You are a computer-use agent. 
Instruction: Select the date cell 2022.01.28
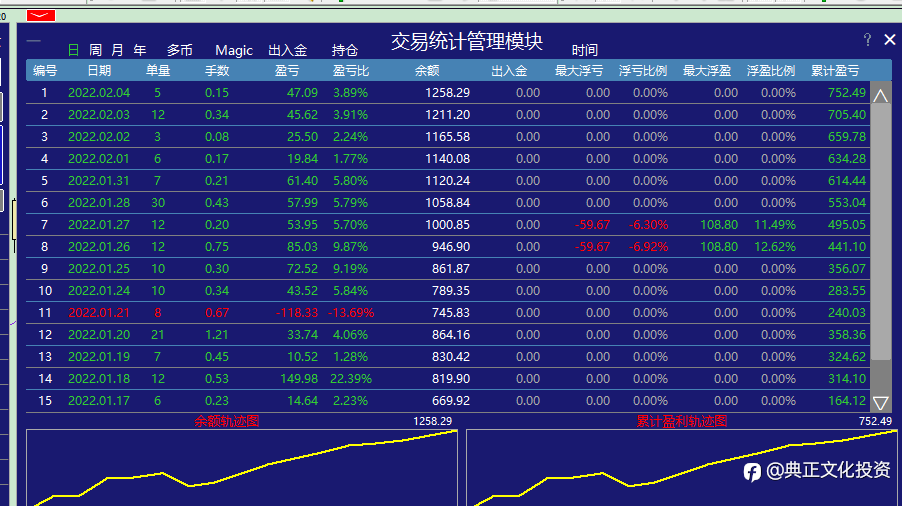(99, 202)
